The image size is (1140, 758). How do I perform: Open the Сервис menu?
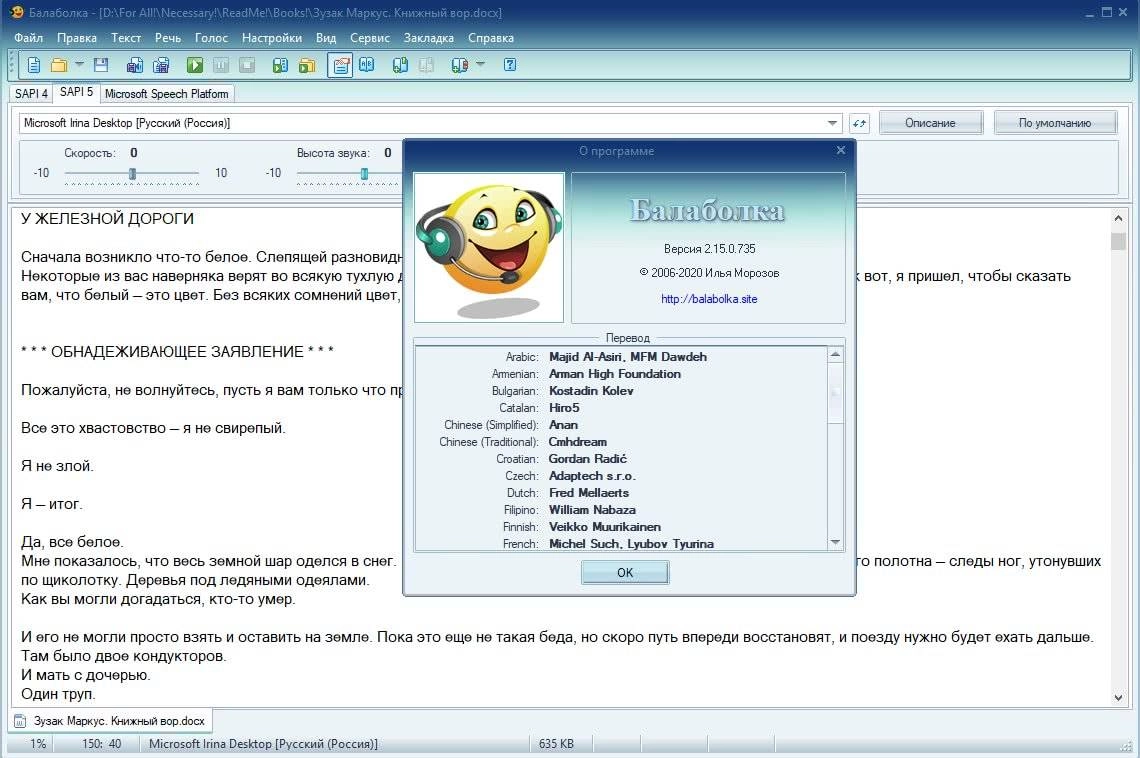(370, 38)
